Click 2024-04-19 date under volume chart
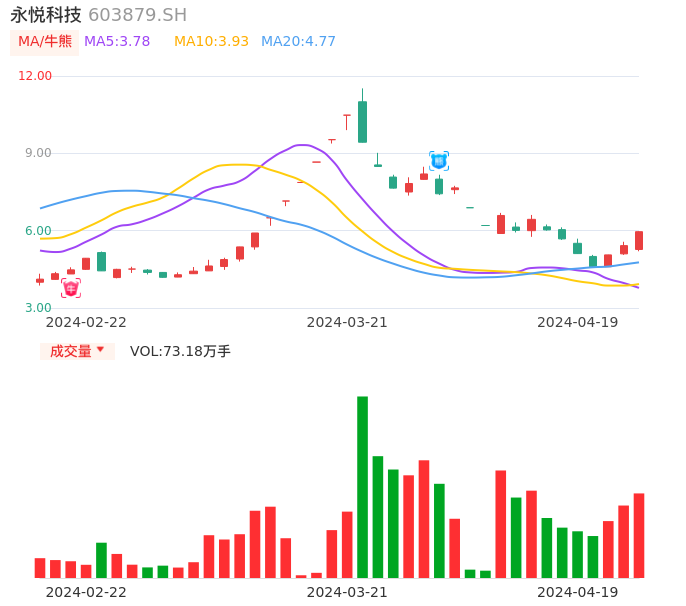Image resolution: width=686 pixels, height=606 pixels. click(578, 592)
